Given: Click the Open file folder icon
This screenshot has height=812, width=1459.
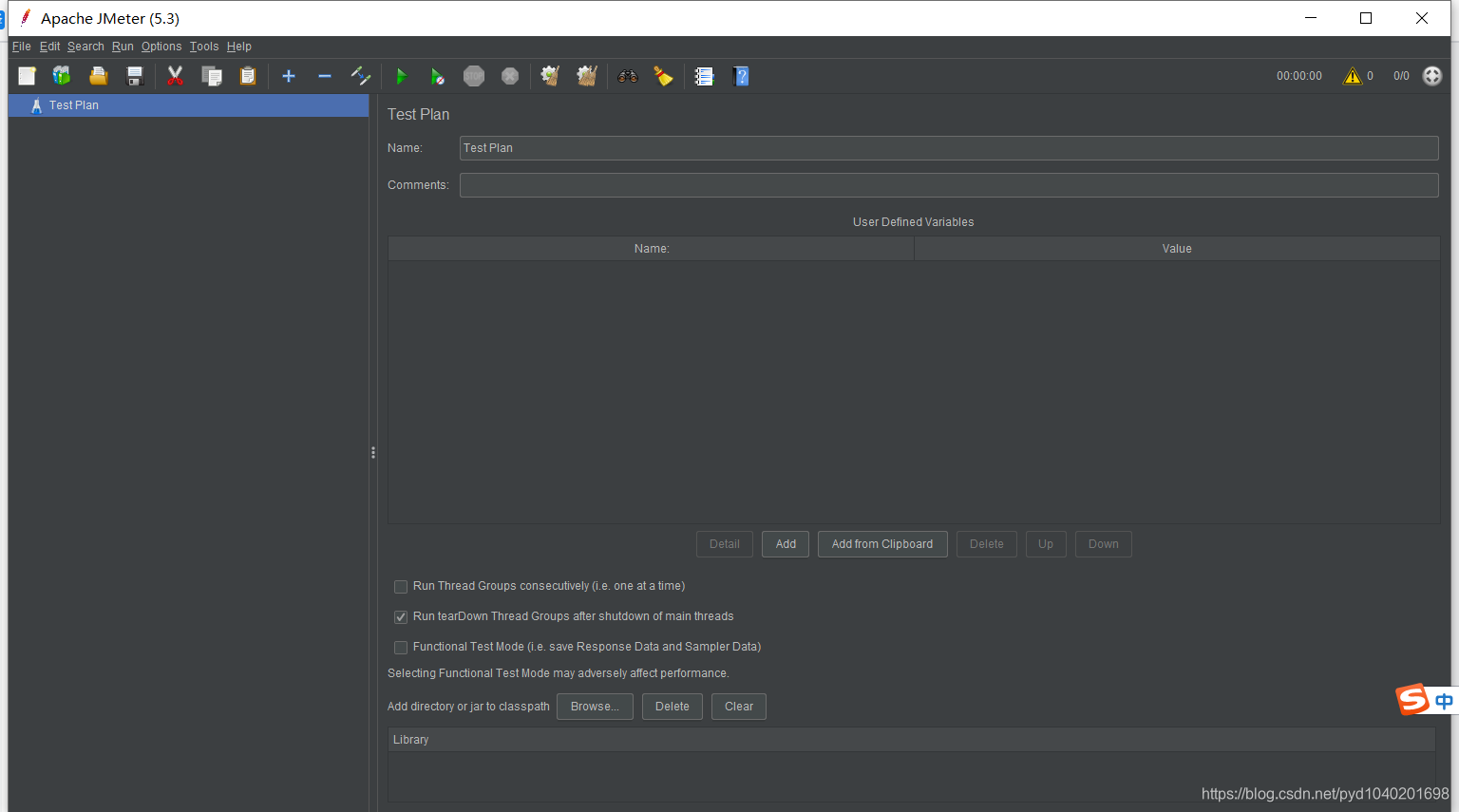Looking at the screenshot, I should [x=98, y=76].
